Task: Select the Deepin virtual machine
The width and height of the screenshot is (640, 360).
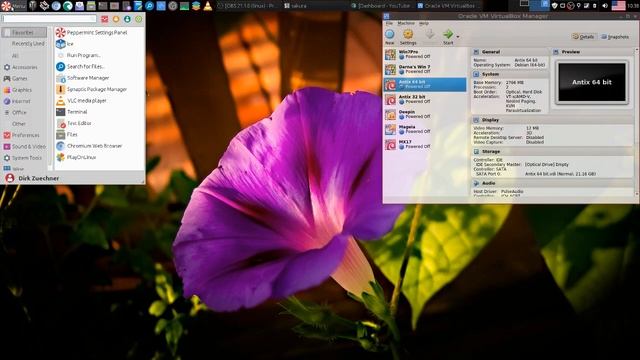Action: [425, 114]
